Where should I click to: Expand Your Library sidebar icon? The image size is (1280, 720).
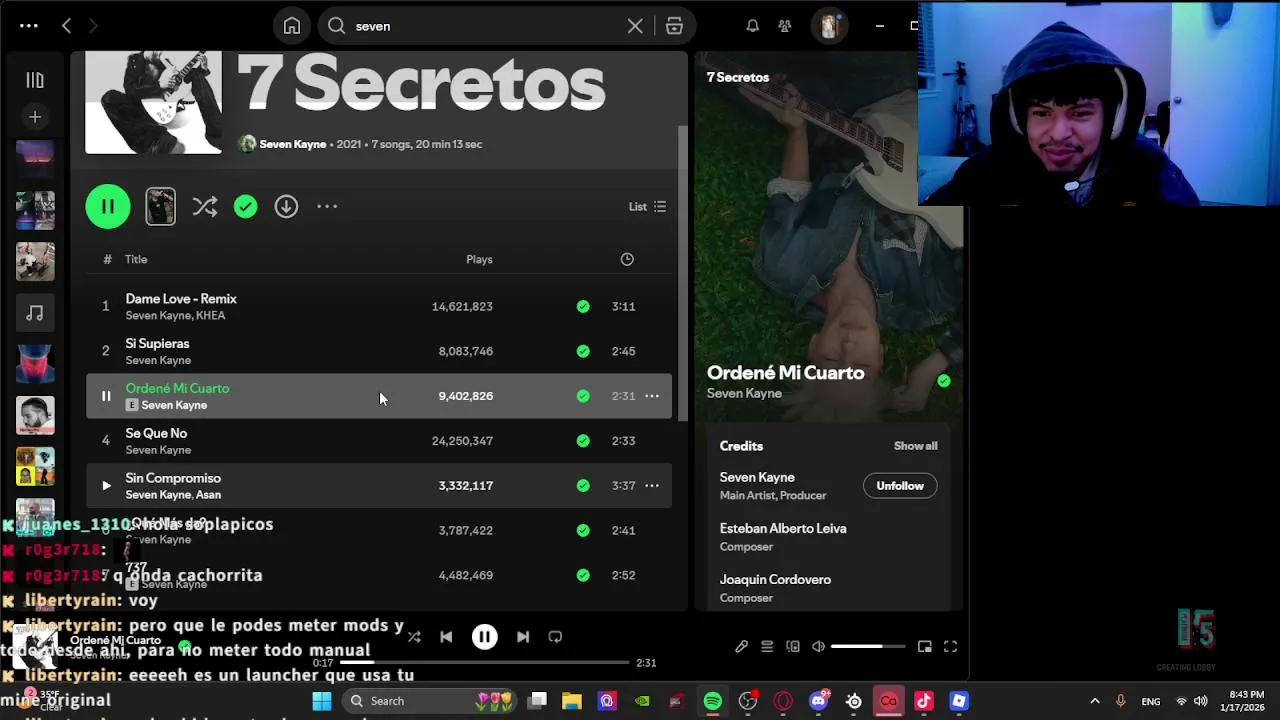click(35, 80)
